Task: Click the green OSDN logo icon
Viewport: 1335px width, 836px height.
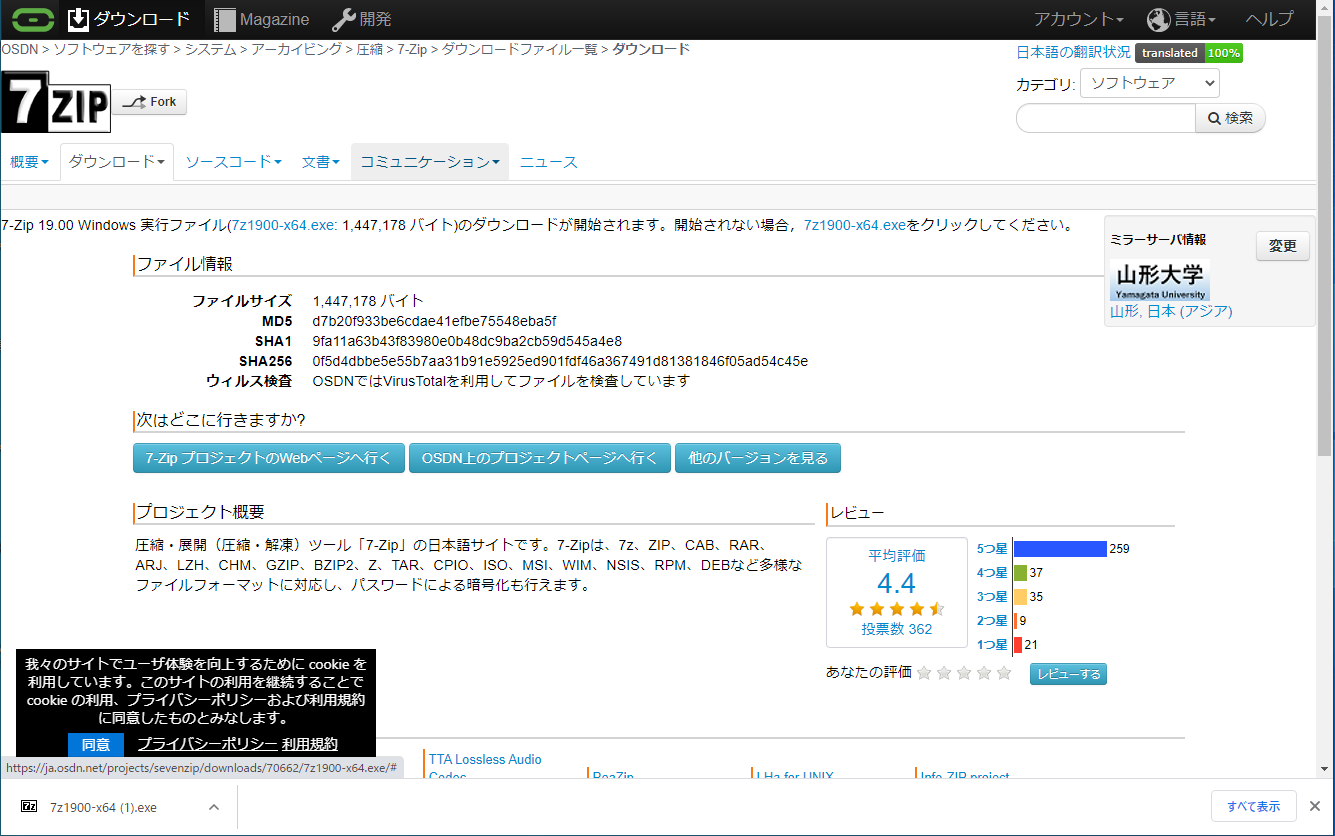Action: [33, 19]
